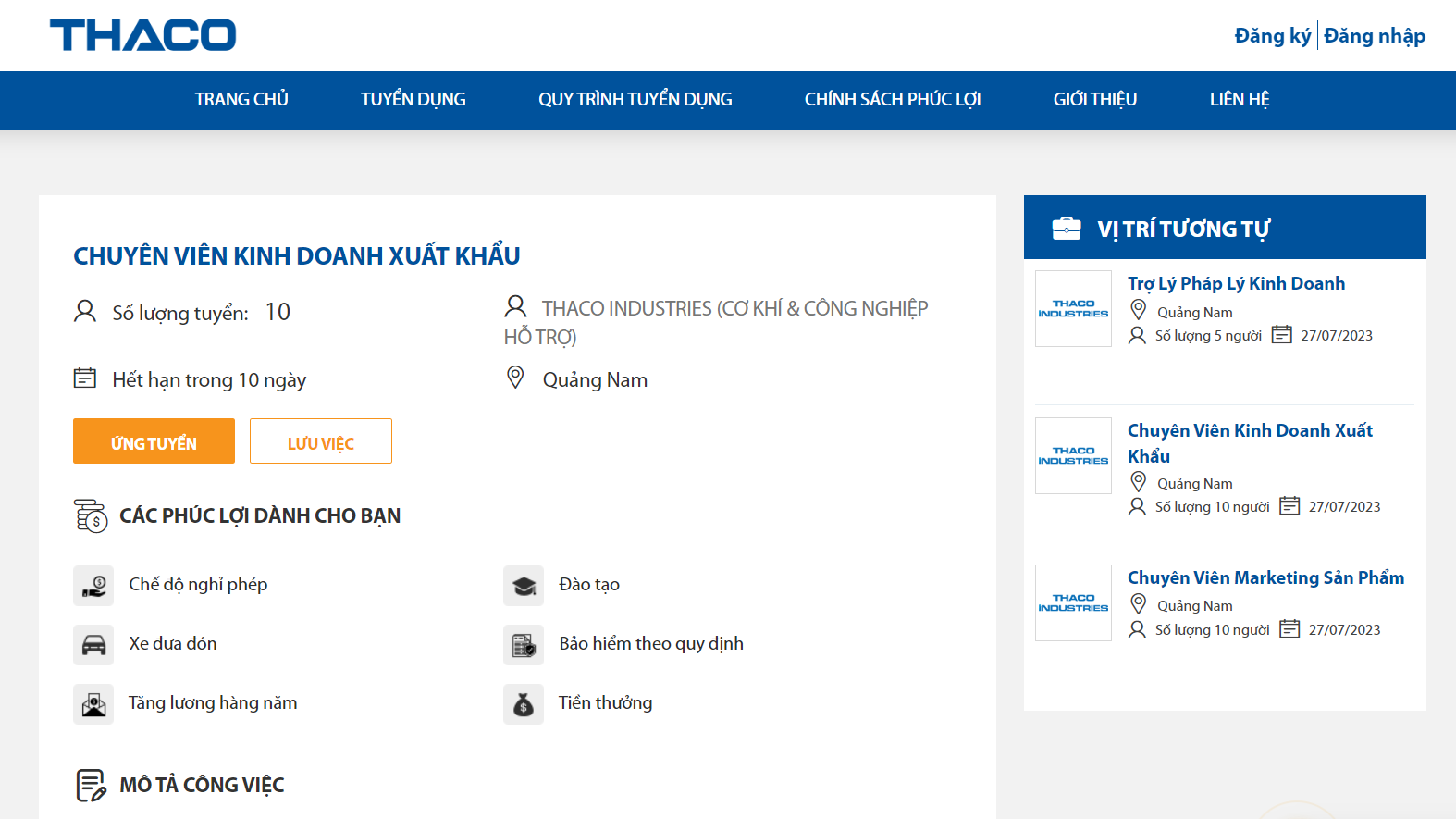Click the Các phúc lợi dành cho bạn heading
This screenshot has height=819, width=1456.
(x=260, y=515)
